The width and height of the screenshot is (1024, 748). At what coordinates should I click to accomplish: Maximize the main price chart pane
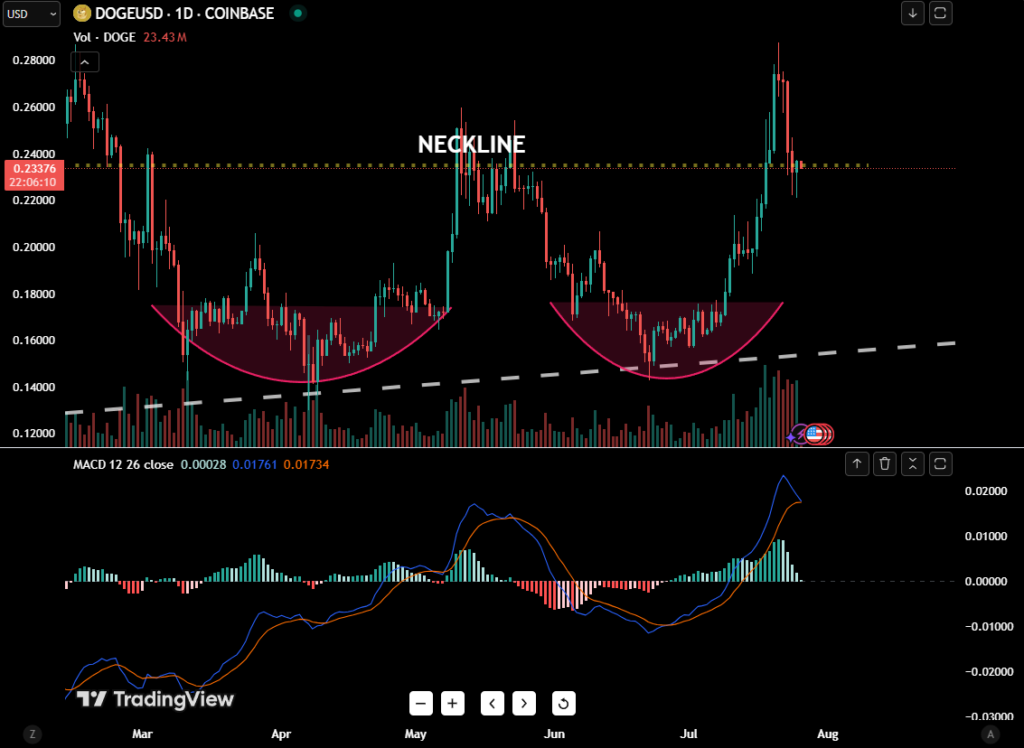point(941,14)
